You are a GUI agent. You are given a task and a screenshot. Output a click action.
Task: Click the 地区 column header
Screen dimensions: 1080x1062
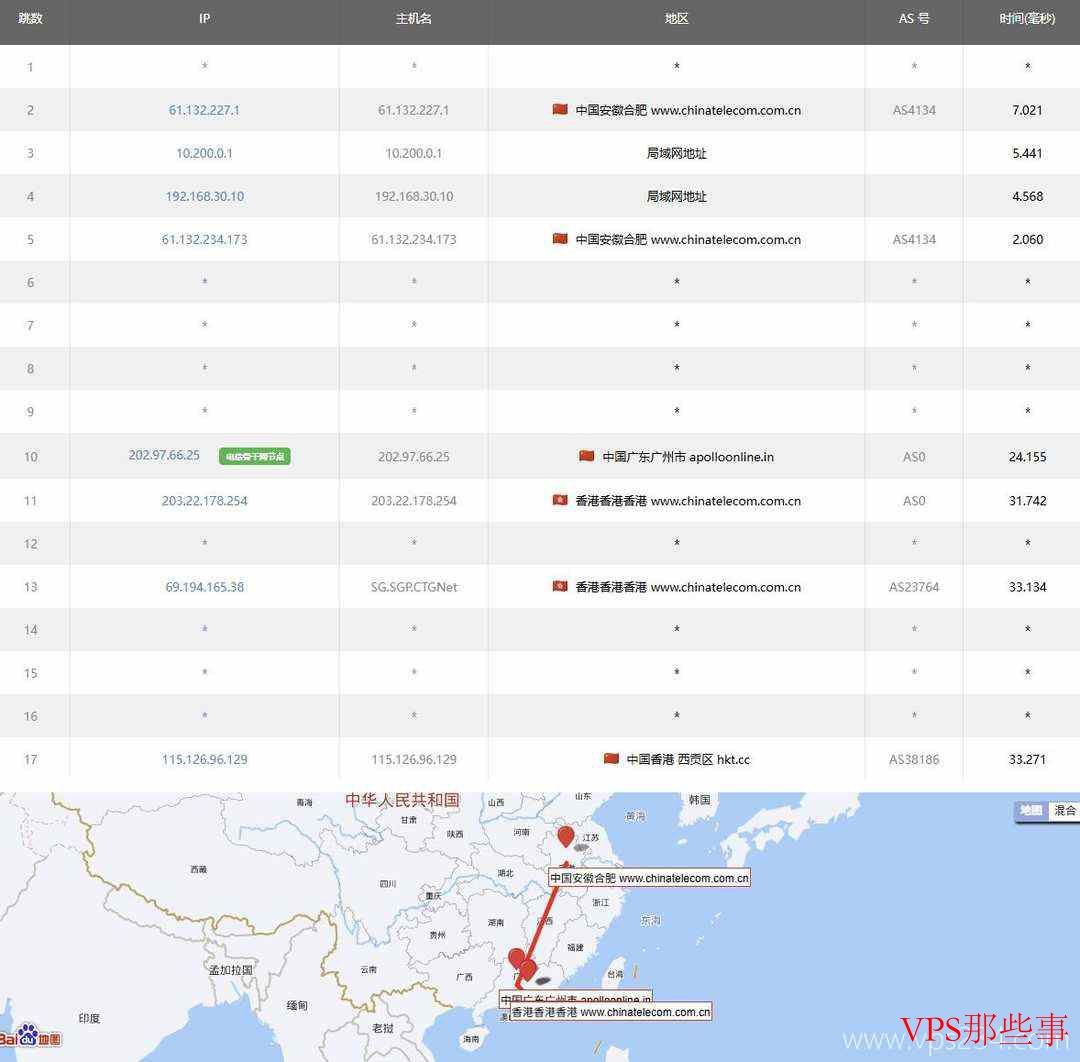676,19
